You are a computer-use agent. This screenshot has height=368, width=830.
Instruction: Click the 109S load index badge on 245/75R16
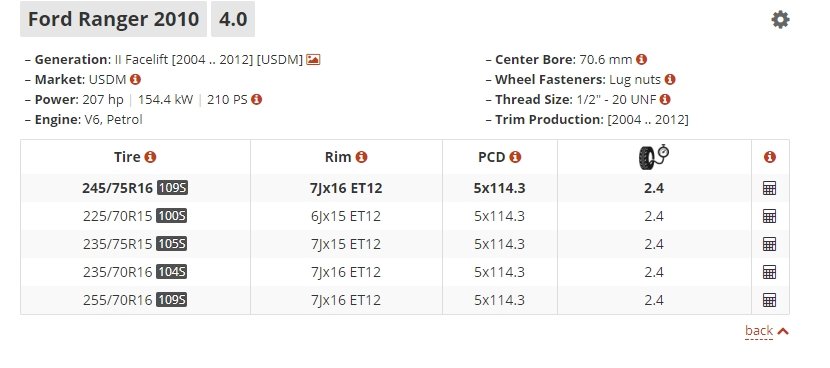(x=172, y=188)
